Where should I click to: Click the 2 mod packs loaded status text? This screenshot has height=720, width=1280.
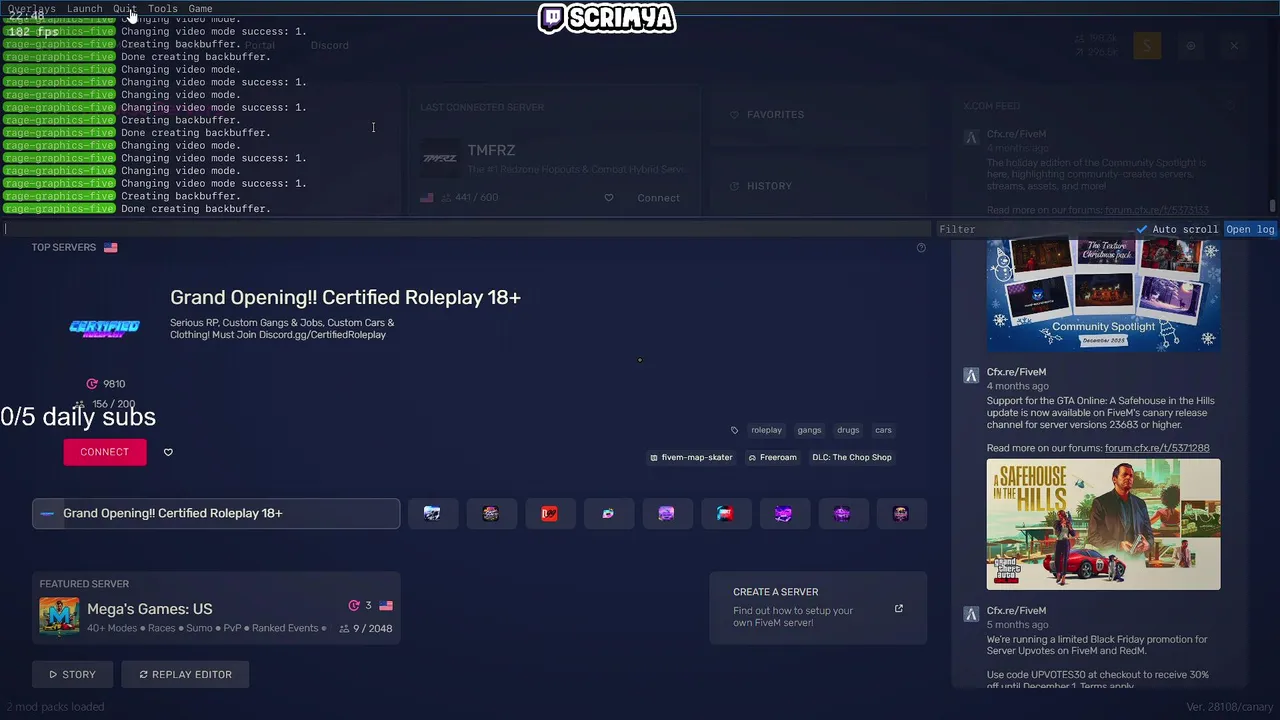[x=55, y=706]
